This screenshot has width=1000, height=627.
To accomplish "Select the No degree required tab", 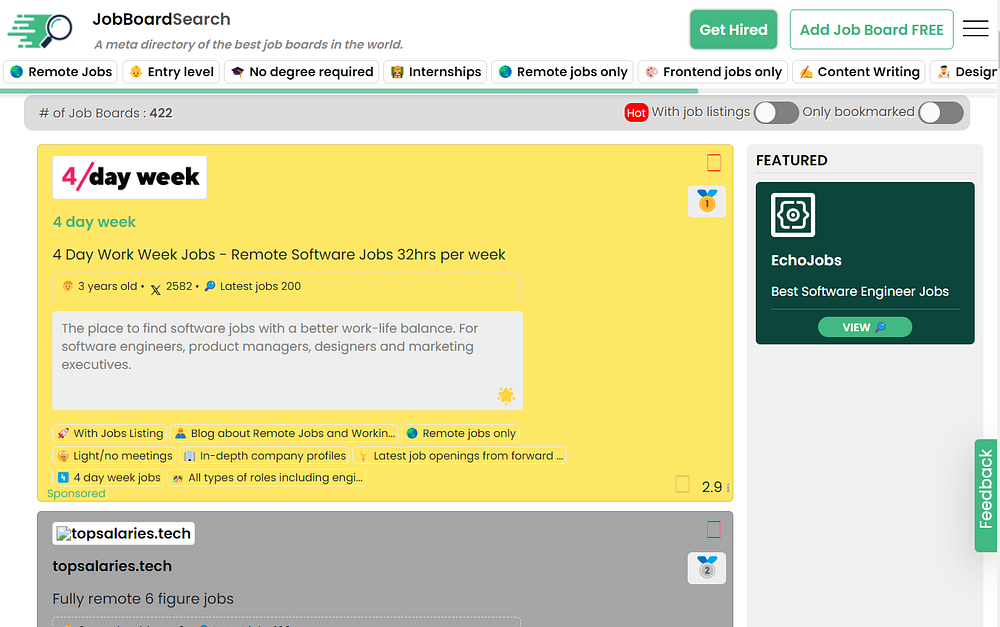I will pos(302,71).
